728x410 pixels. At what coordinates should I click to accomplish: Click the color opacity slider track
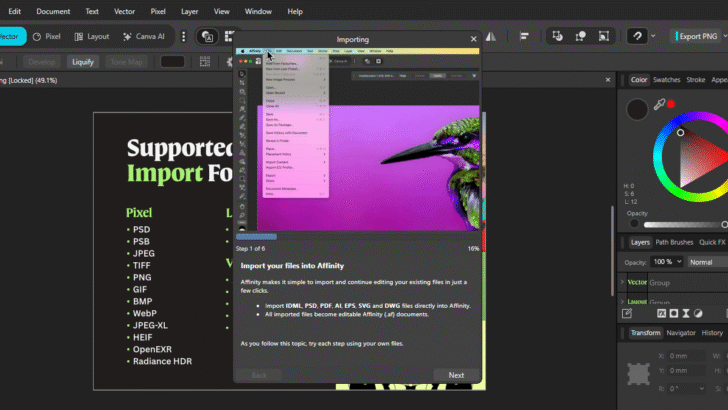685,225
